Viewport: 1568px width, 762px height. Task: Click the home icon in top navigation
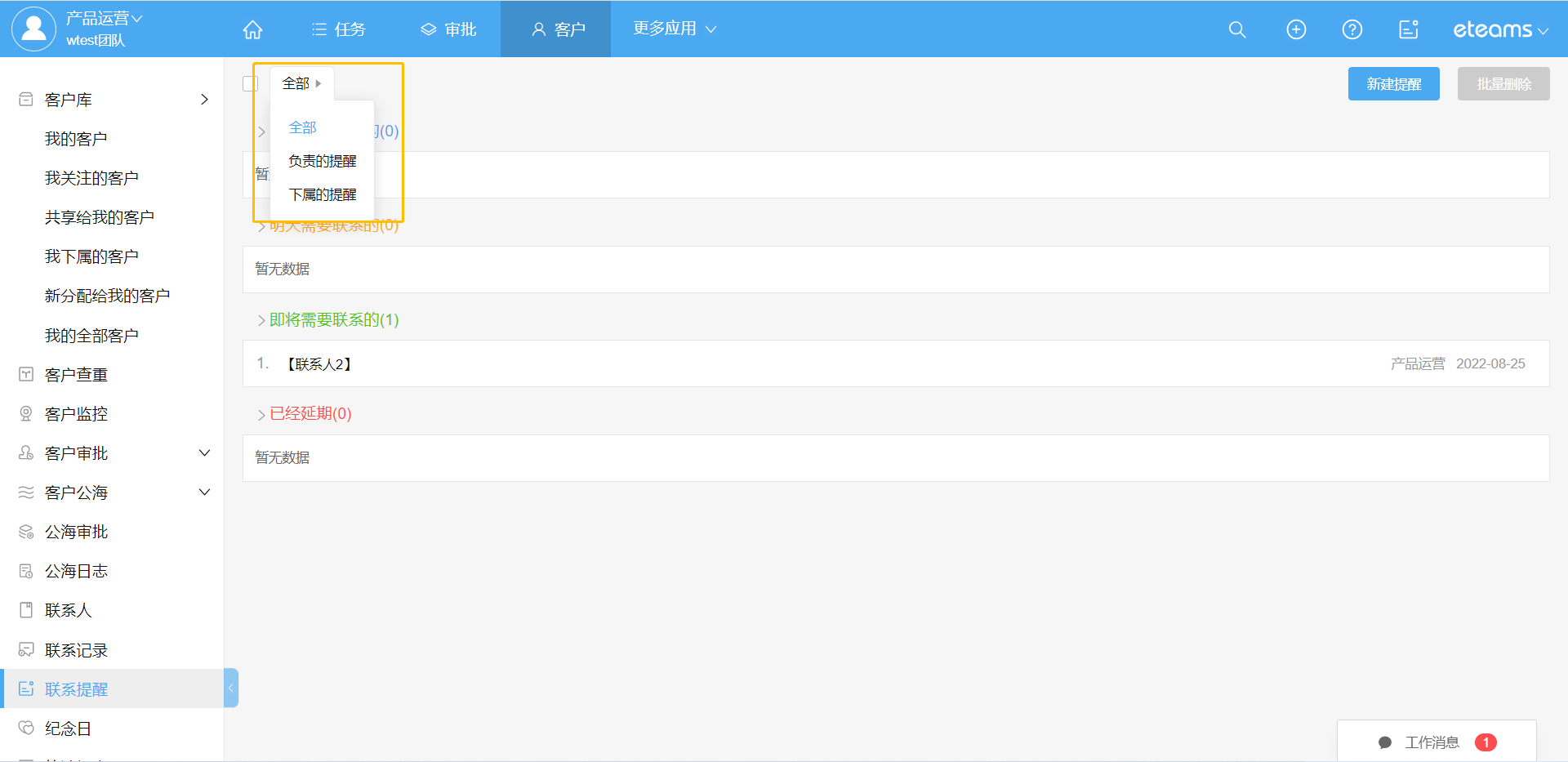tap(252, 29)
